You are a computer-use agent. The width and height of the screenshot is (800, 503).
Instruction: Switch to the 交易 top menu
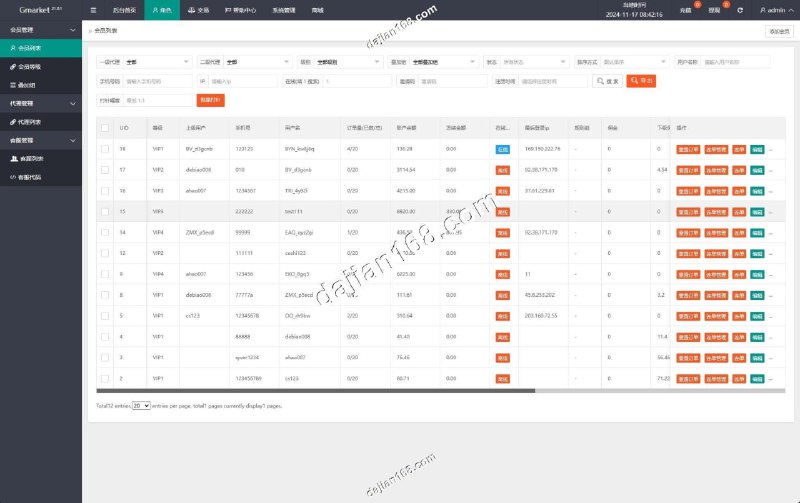[198, 10]
